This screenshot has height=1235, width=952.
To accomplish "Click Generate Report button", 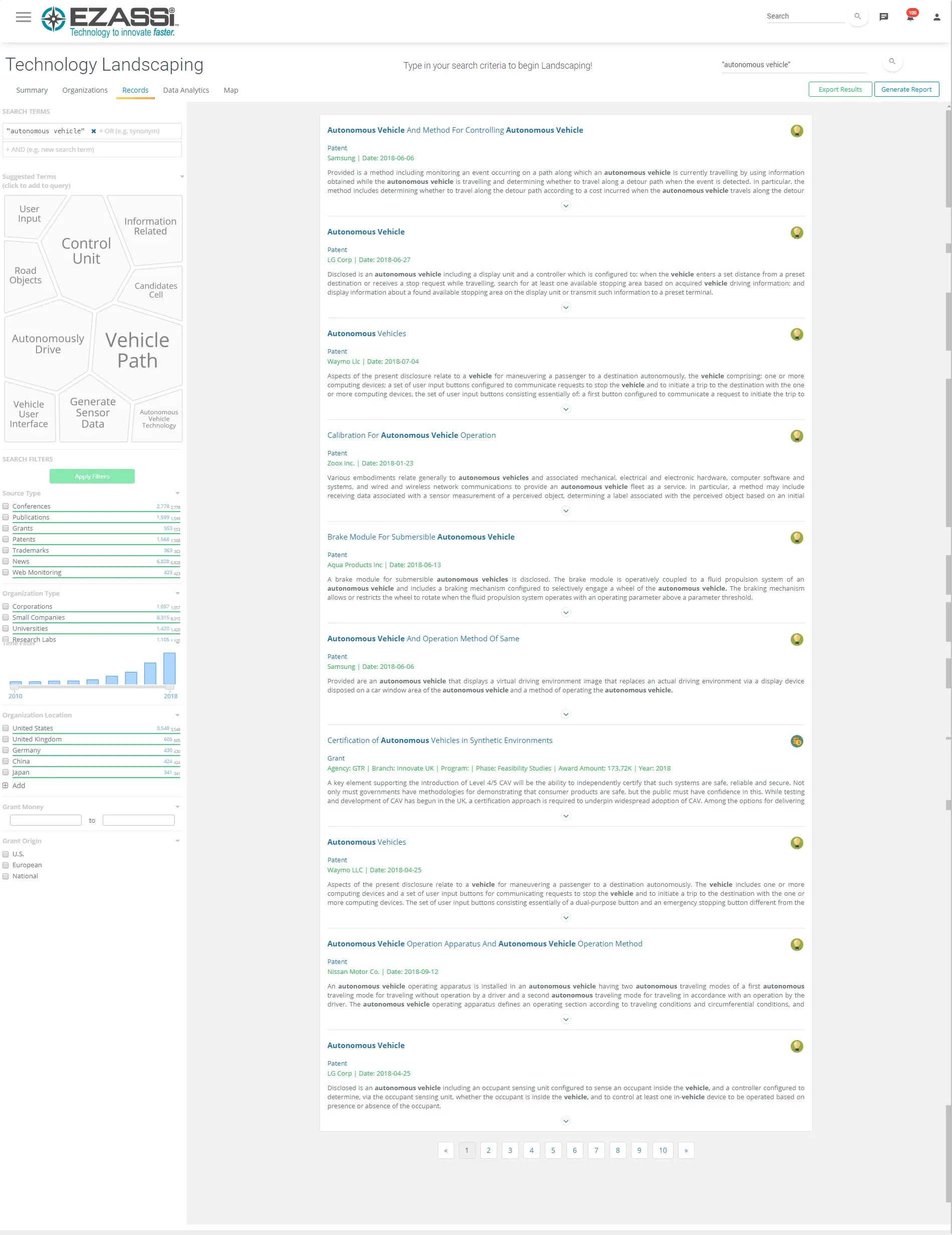I will [906, 89].
